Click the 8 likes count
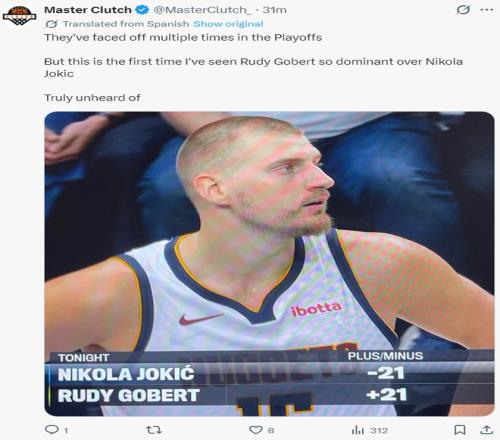Viewport: 500px width, 440px height. coord(271,431)
